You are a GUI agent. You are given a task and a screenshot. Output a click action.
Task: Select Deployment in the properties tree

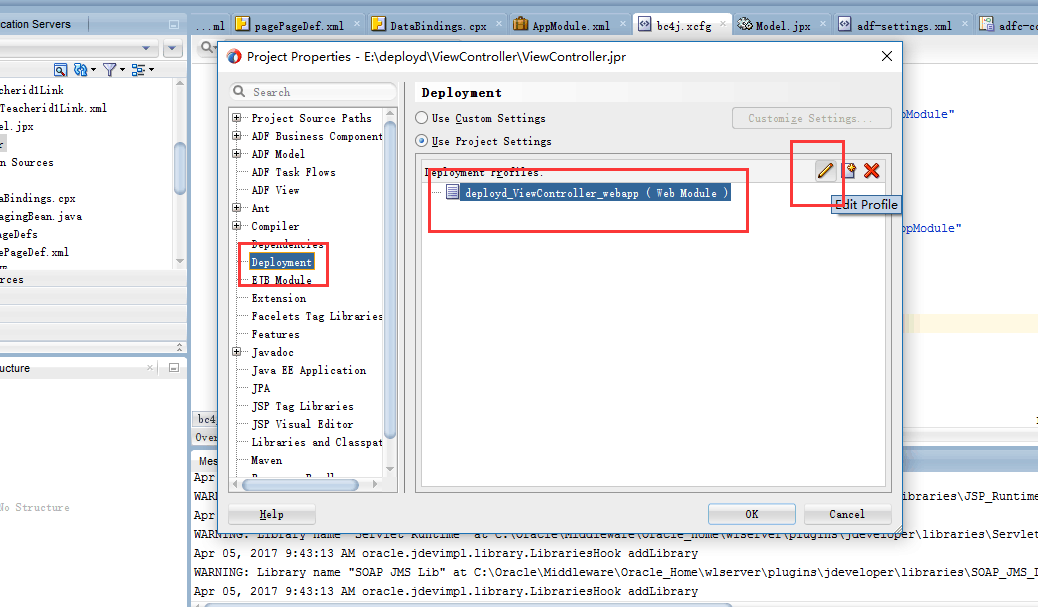281,262
